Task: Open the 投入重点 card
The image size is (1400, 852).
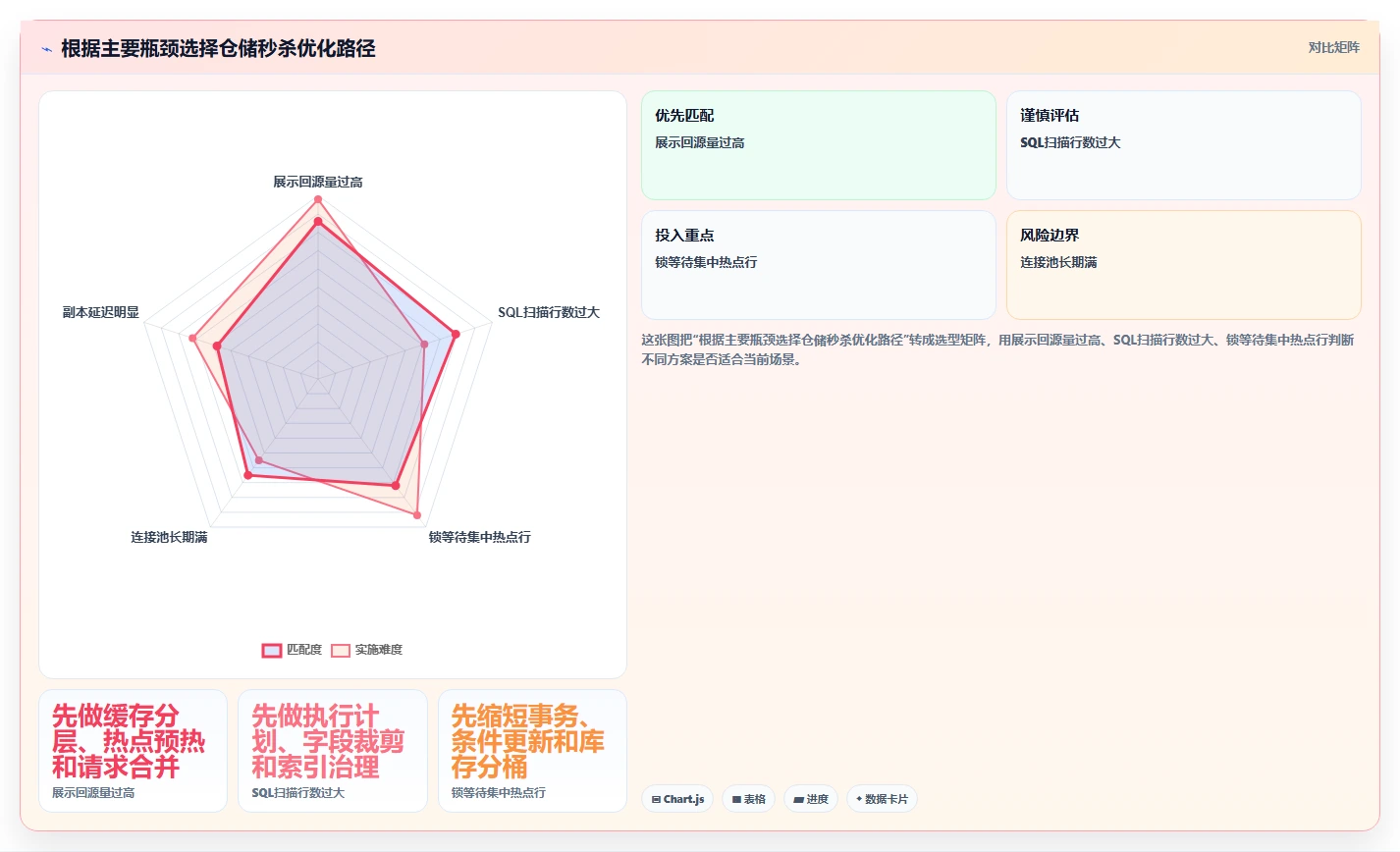Action: pos(819,265)
